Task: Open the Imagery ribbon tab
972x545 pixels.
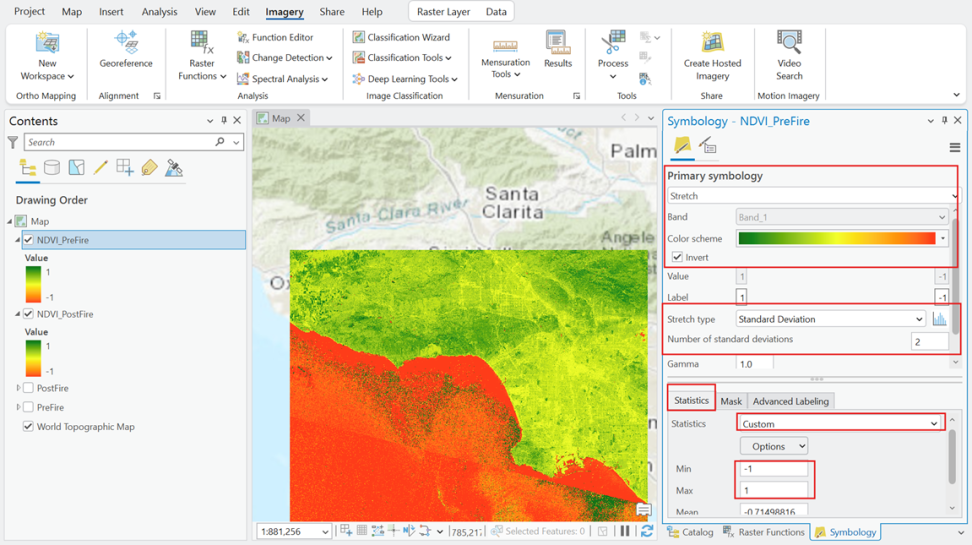Action: 285,12
